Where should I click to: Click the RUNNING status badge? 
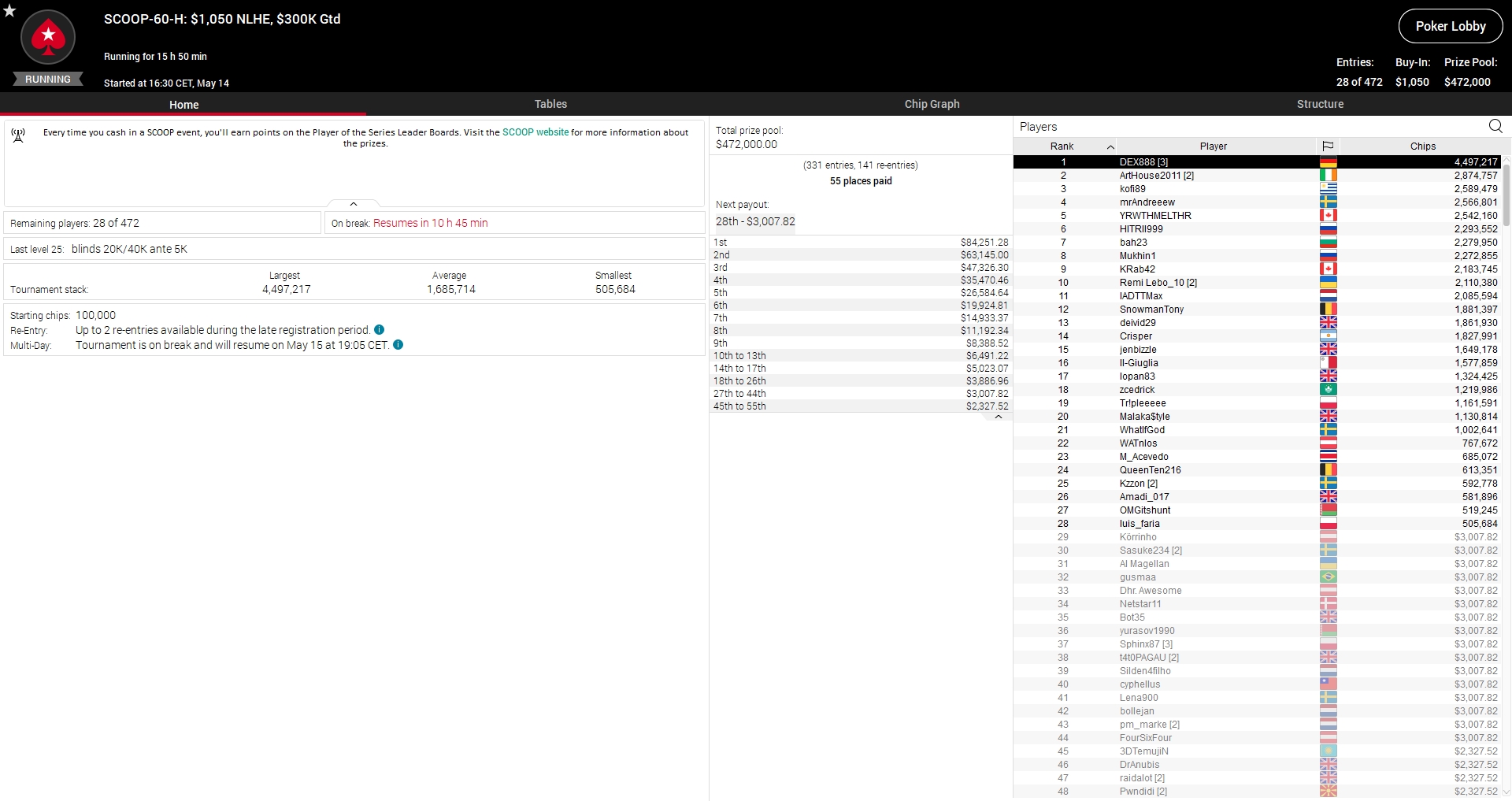[48, 79]
